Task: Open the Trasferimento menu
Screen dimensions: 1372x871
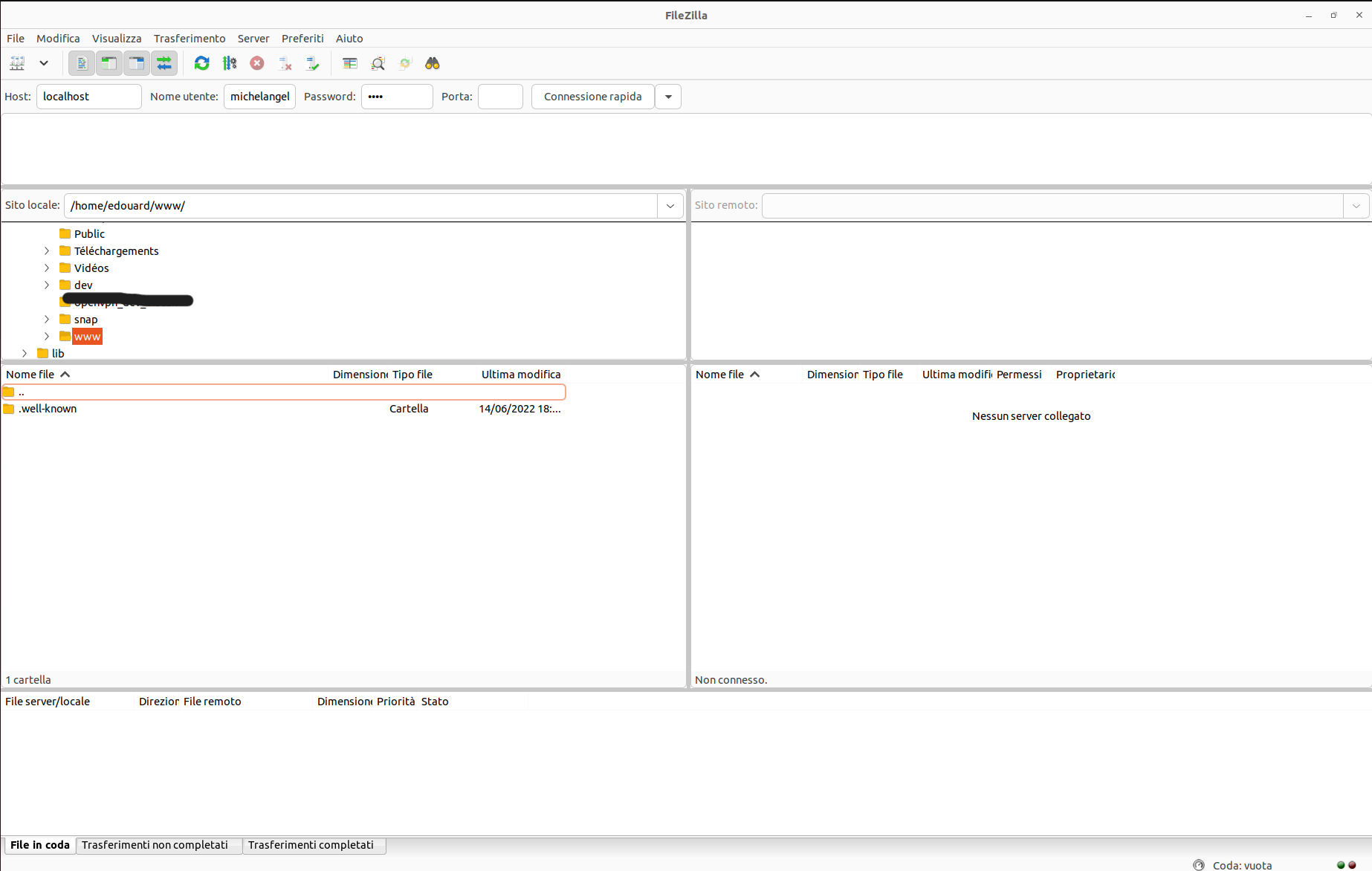Action: (190, 39)
